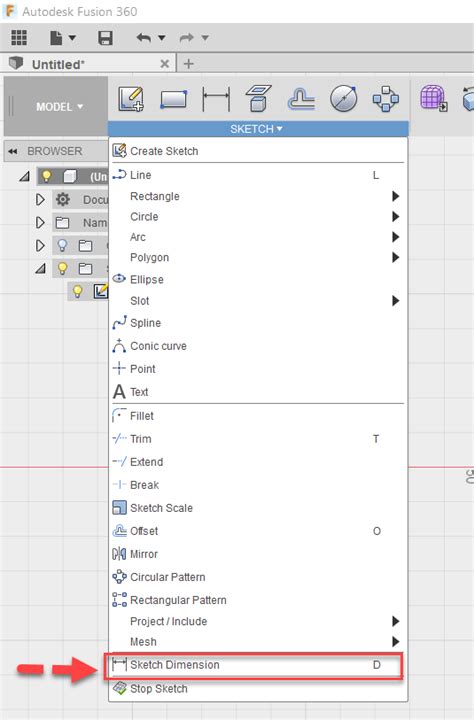This screenshot has width=474, height=720.
Task: Open the data panel grid icon
Action: pos(19,38)
